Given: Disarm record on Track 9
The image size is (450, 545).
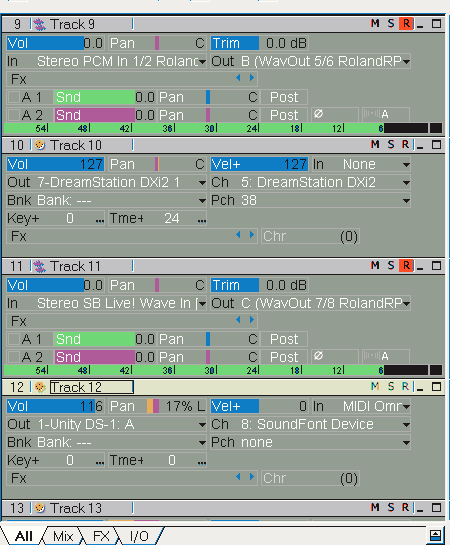Looking at the screenshot, I should click(x=406, y=24).
